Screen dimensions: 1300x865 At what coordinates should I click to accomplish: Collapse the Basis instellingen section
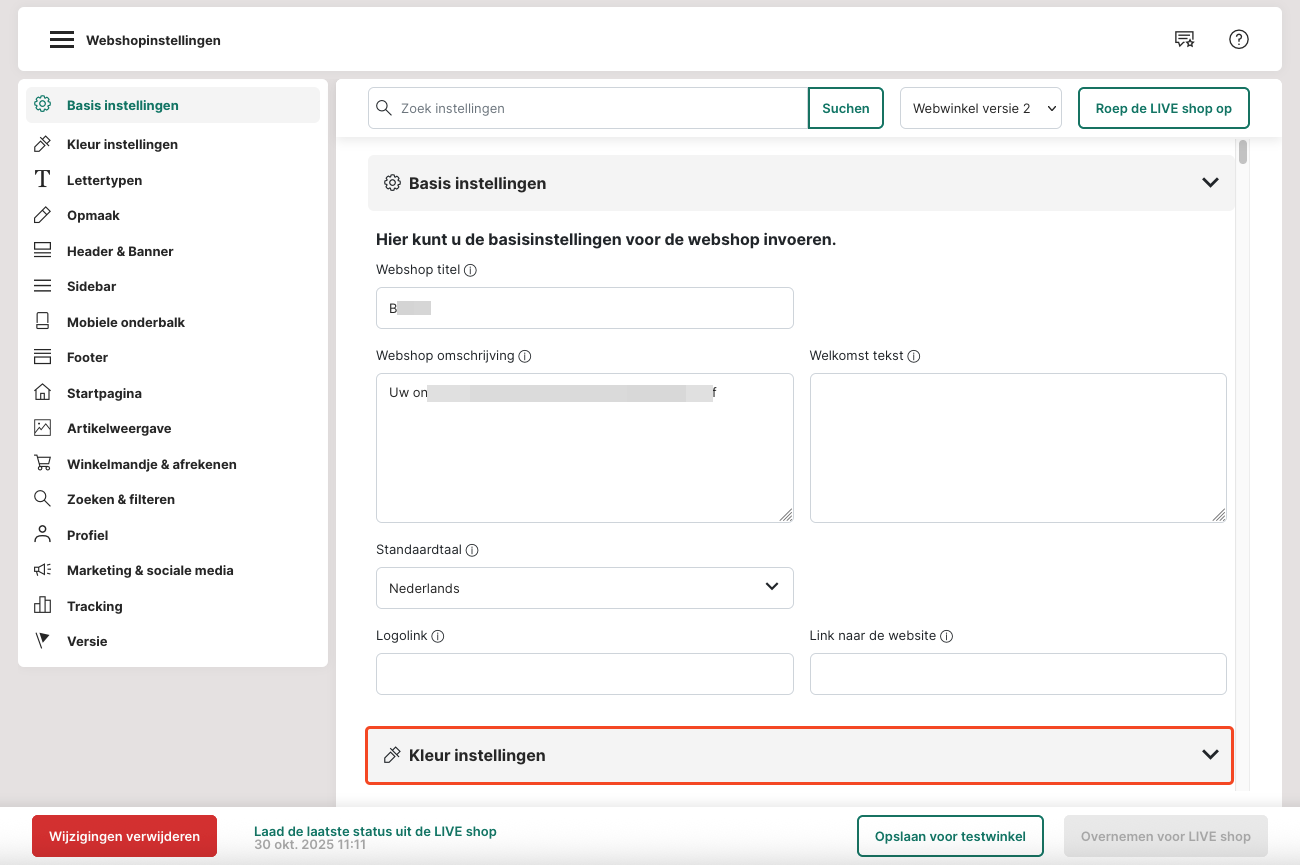pos(1210,183)
